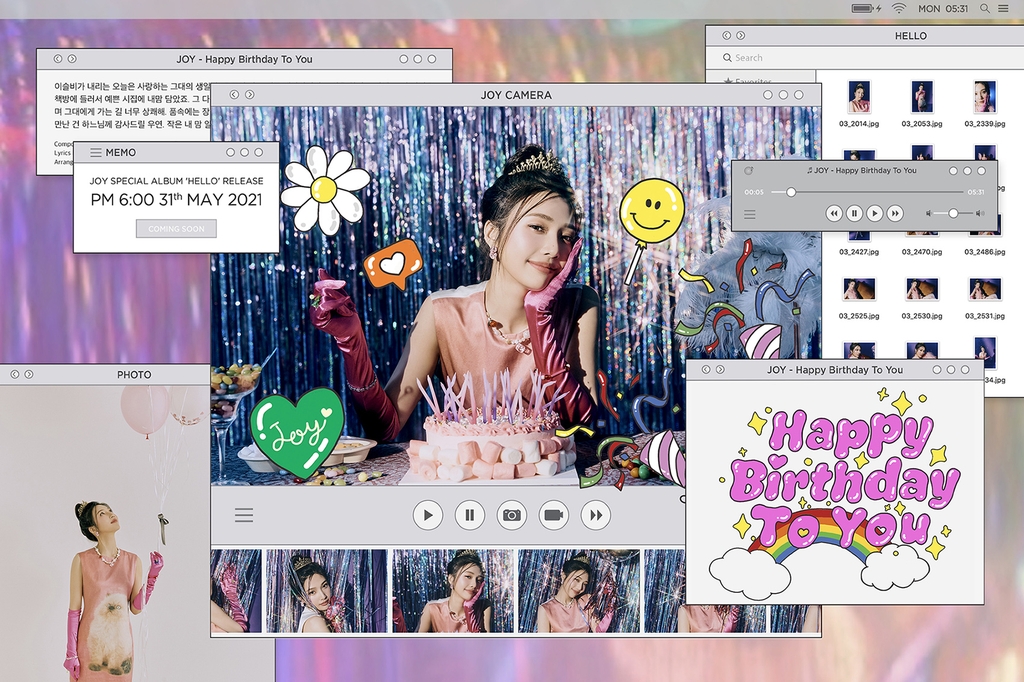Select the 03_2014.jpg file thumbnail
The height and width of the screenshot is (682, 1024).
point(859,97)
